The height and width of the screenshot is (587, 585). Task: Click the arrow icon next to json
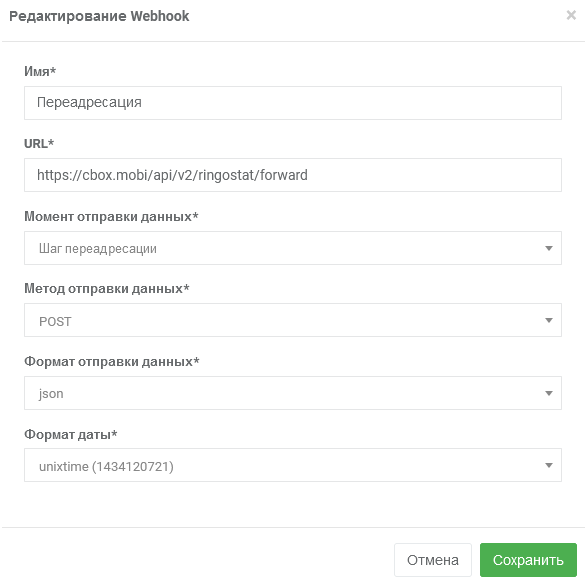[549, 393]
